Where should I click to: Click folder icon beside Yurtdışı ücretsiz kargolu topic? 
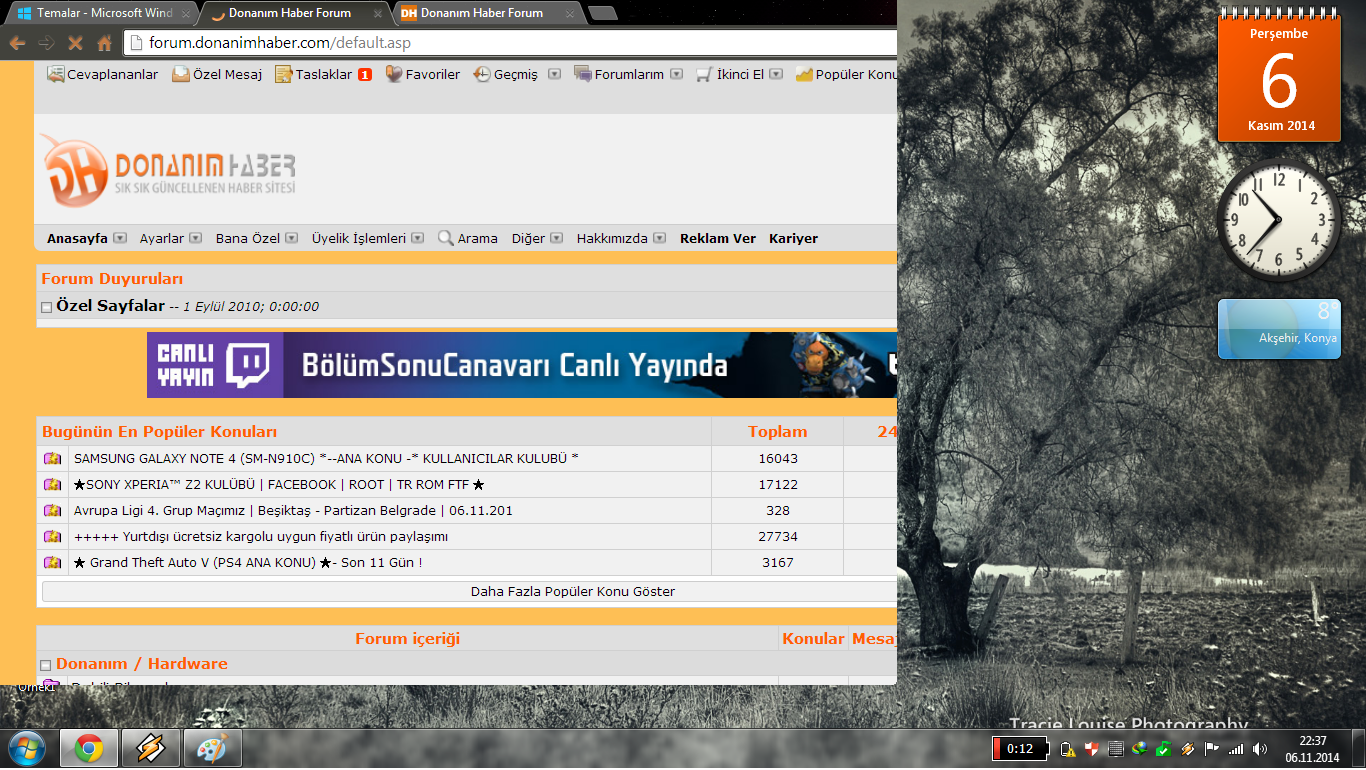point(52,536)
